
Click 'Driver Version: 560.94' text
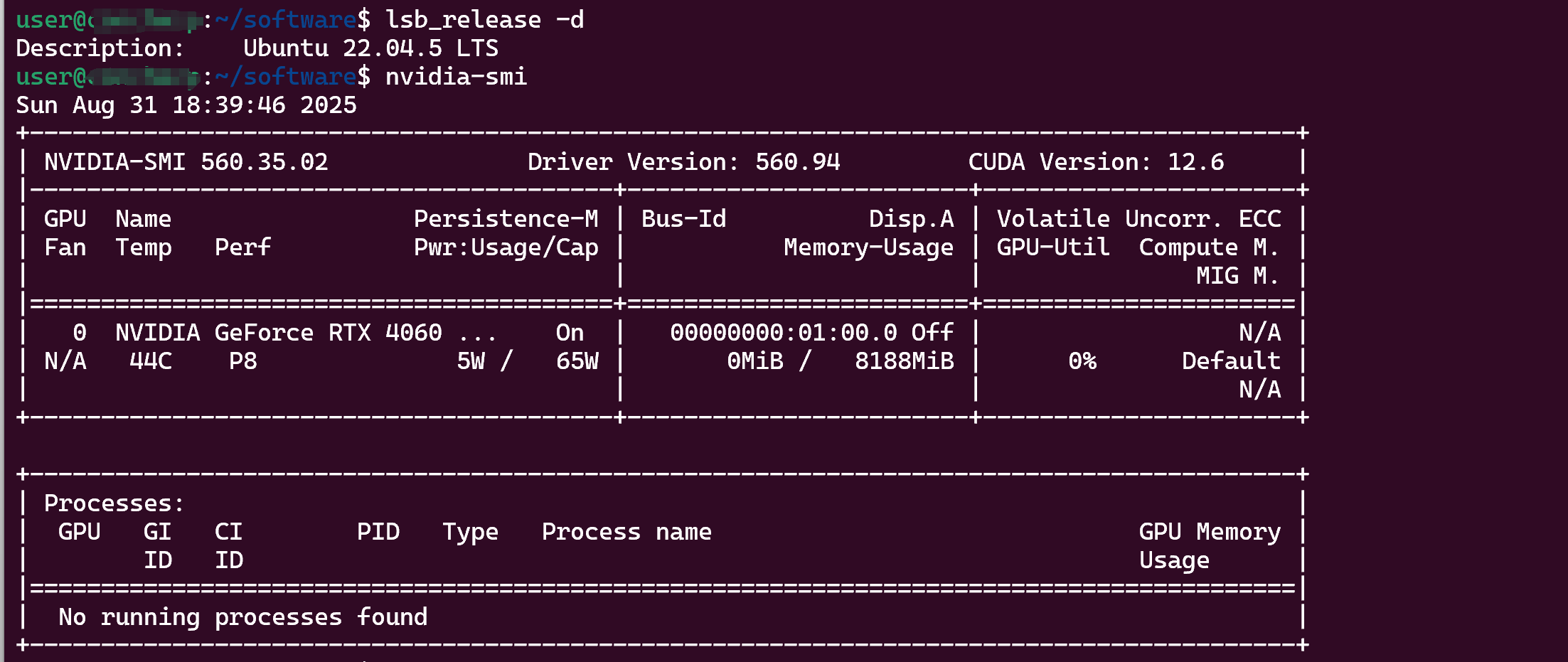(683, 162)
